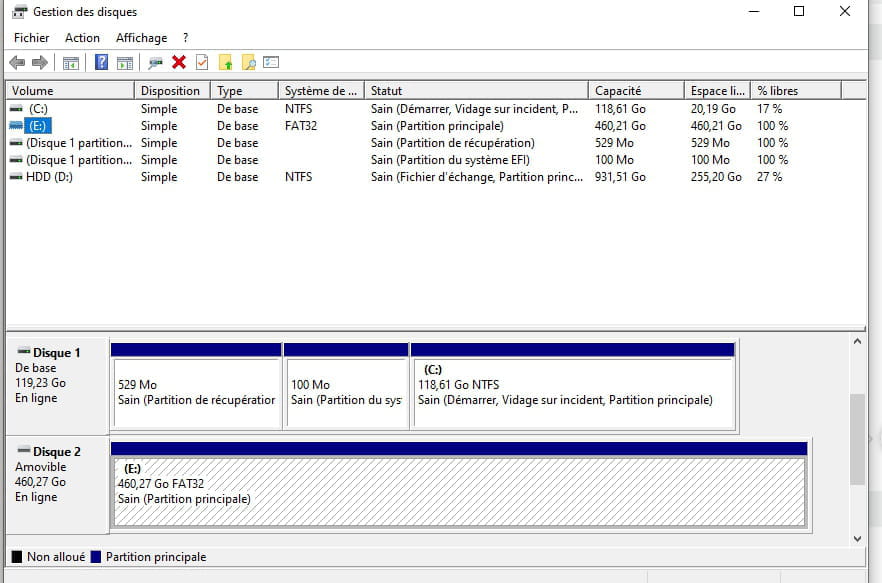Click the blue Partition principale legend swatch
The image size is (882, 583).
pyautogui.click(x=96, y=557)
